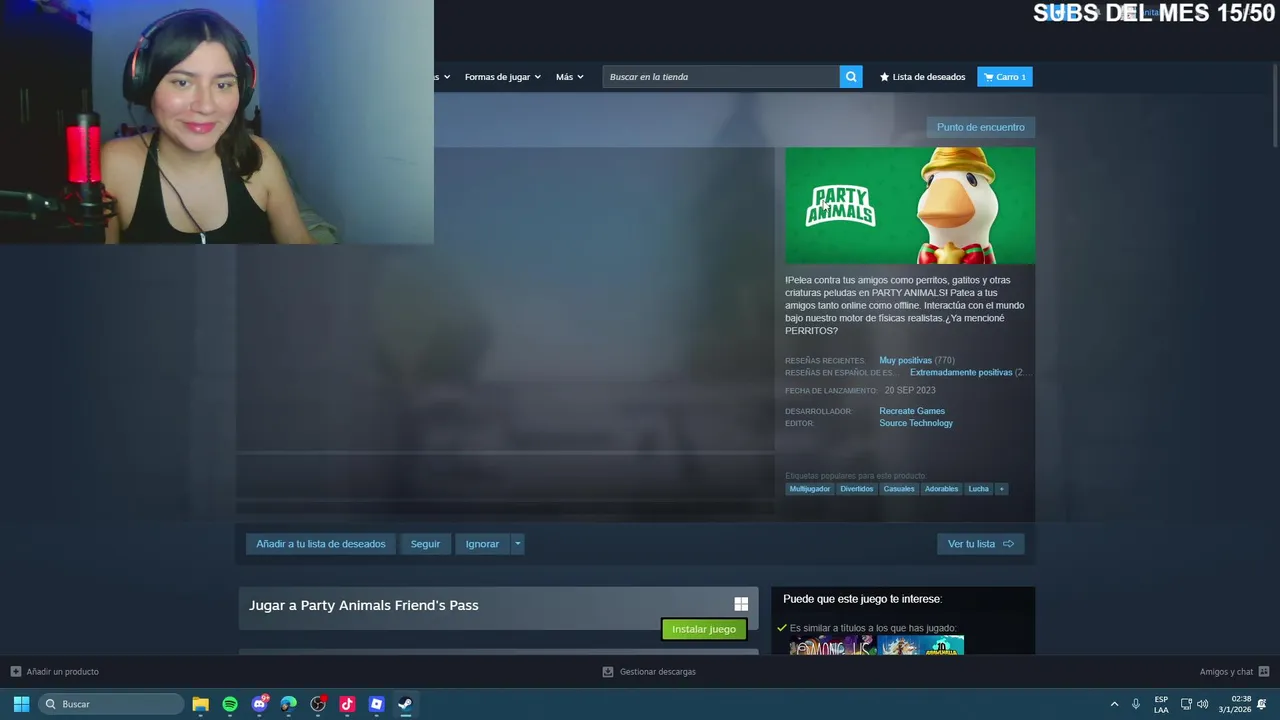
Task: Open Gestionar descargas in Steam footer
Action: [648, 672]
